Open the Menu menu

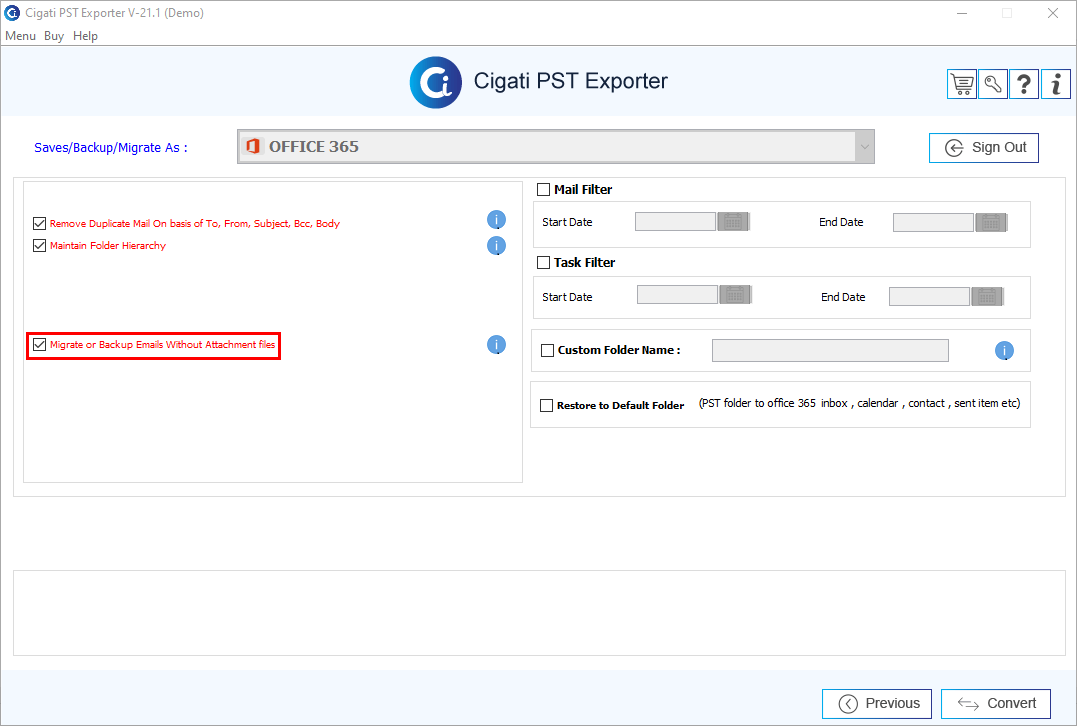[x=20, y=36]
